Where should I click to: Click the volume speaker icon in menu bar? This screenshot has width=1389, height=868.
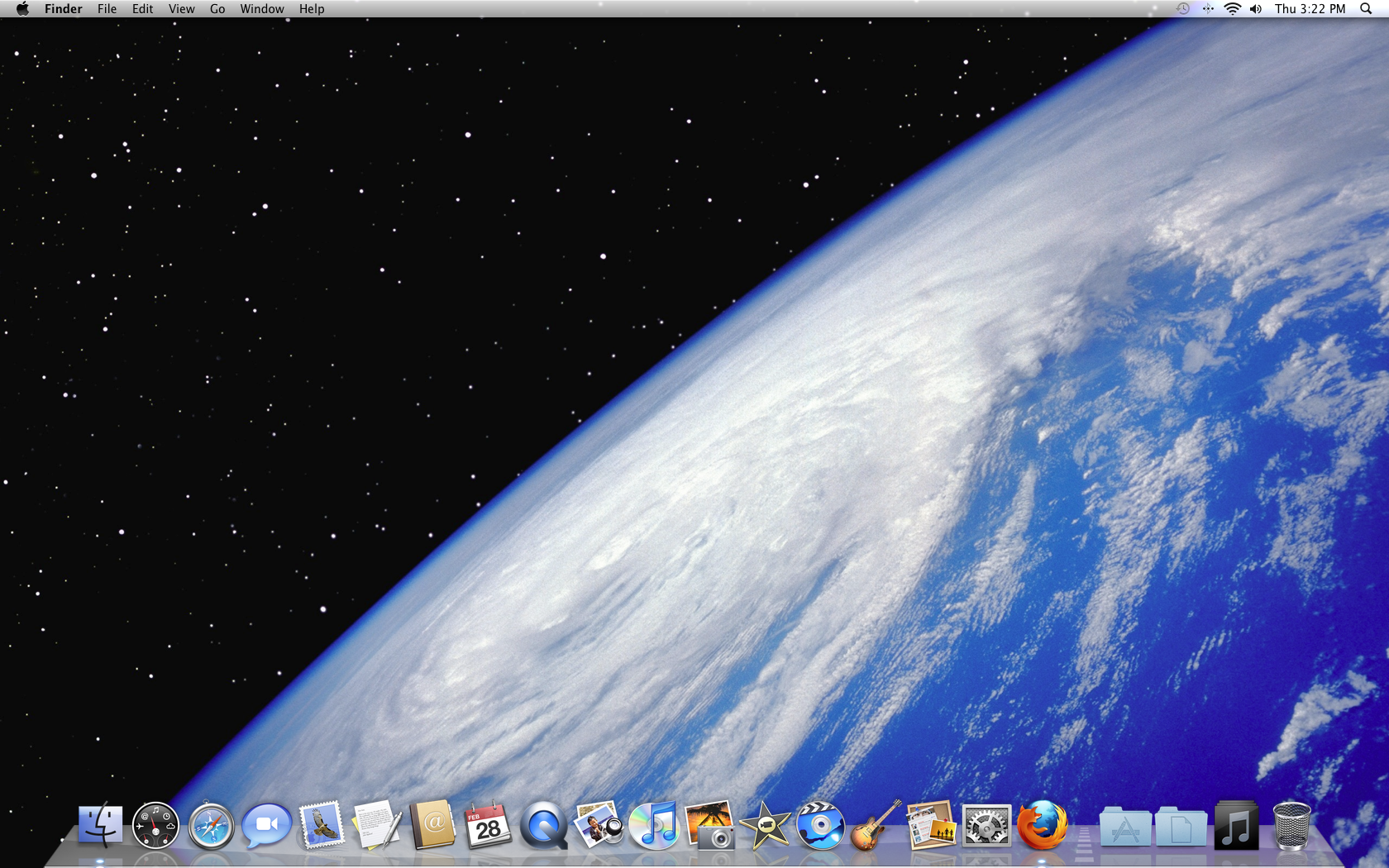click(1256, 8)
